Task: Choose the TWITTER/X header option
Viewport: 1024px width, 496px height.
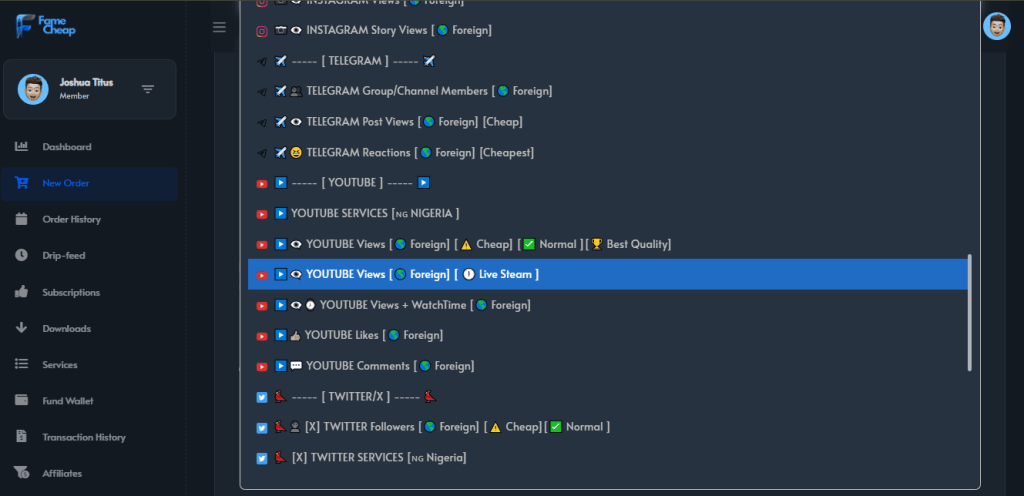Action: click(607, 396)
